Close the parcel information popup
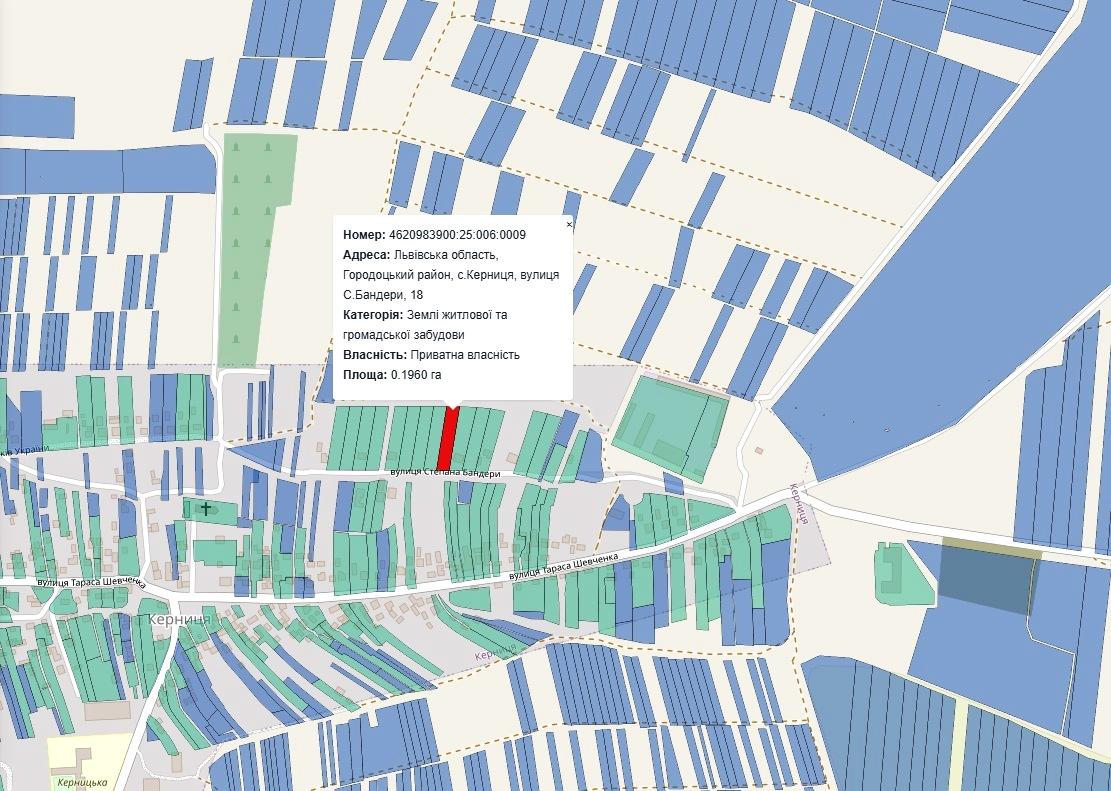This screenshot has width=1111, height=791. (569, 225)
